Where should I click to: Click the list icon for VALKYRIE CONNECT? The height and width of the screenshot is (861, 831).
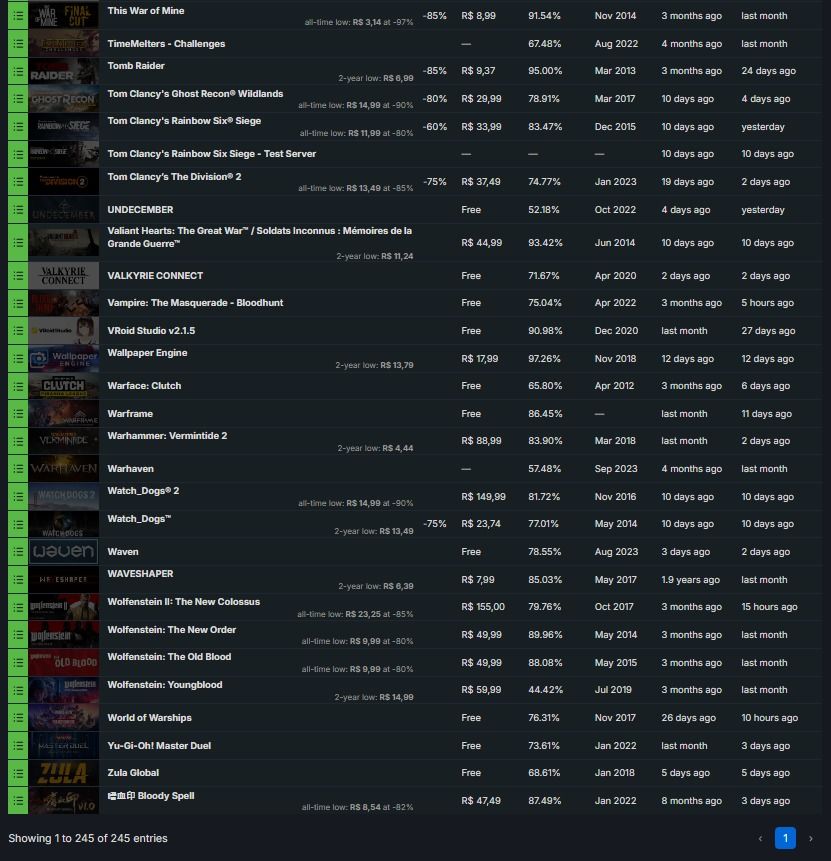[x=18, y=276]
